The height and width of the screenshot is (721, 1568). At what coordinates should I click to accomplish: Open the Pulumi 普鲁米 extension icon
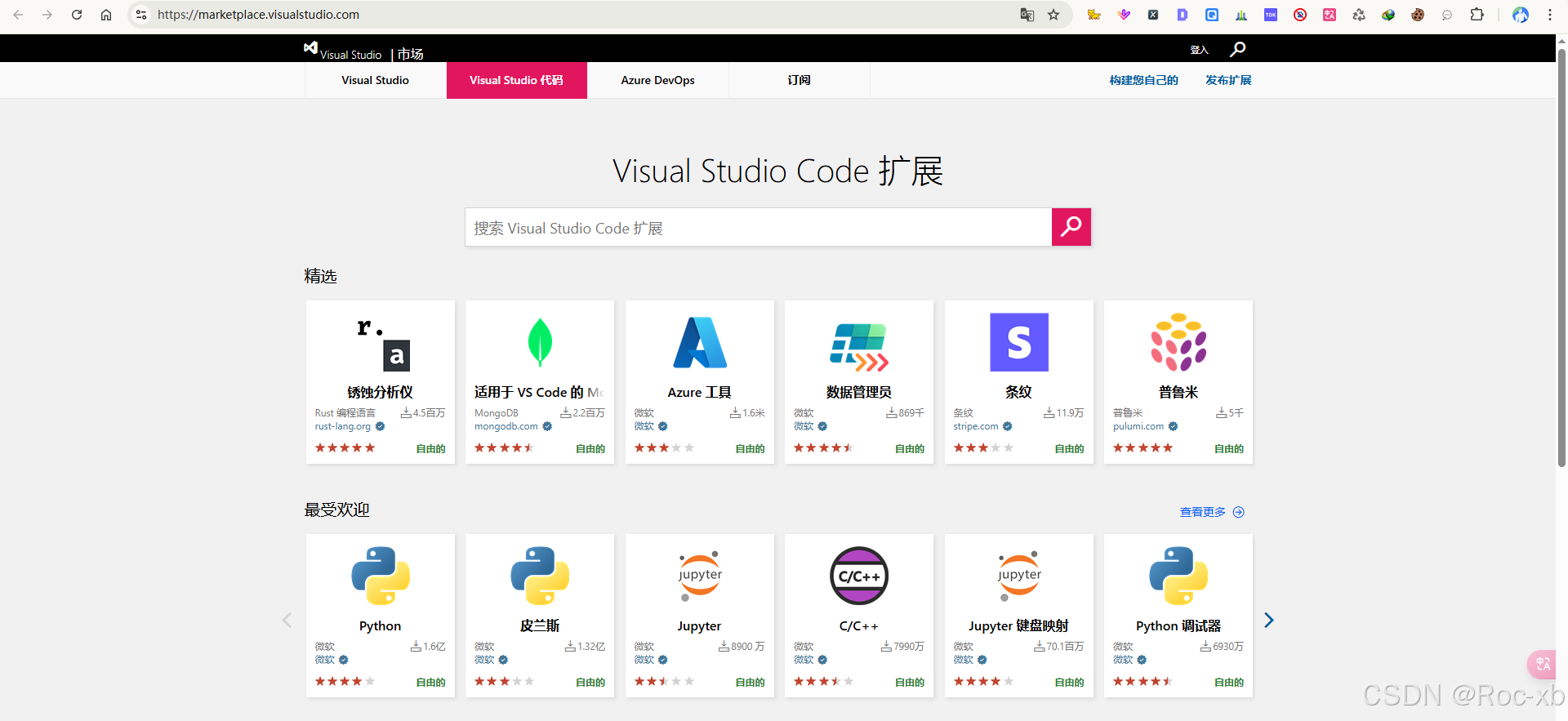(1178, 342)
